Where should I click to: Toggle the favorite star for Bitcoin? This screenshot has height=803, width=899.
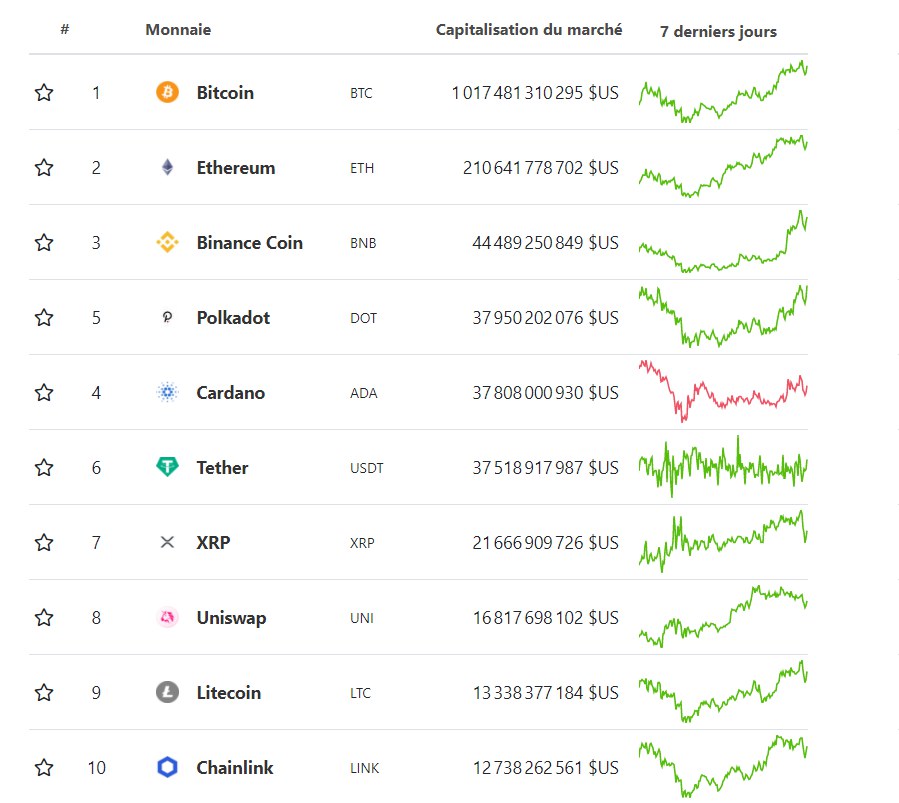[x=43, y=92]
